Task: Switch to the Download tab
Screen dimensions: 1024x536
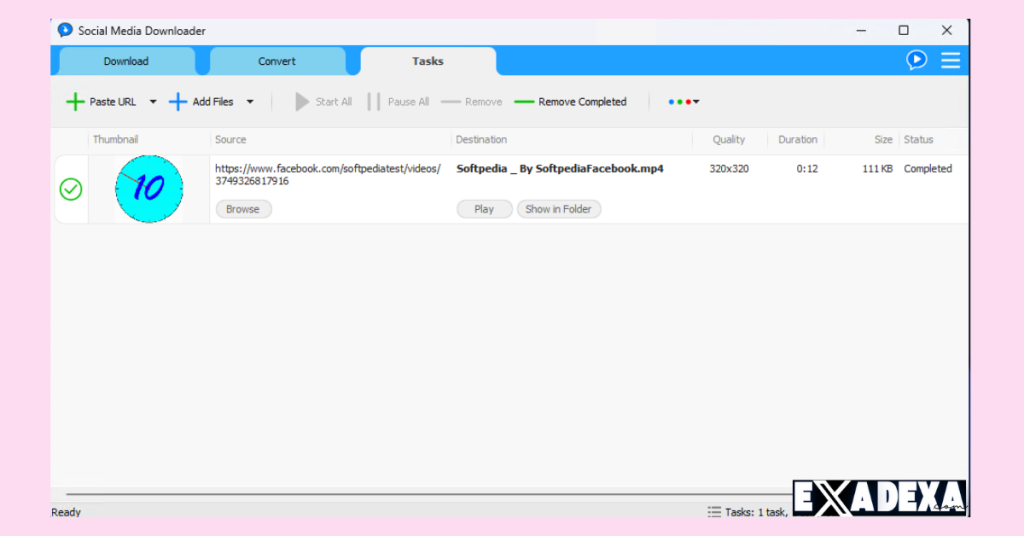Action: pyautogui.click(x=126, y=61)
